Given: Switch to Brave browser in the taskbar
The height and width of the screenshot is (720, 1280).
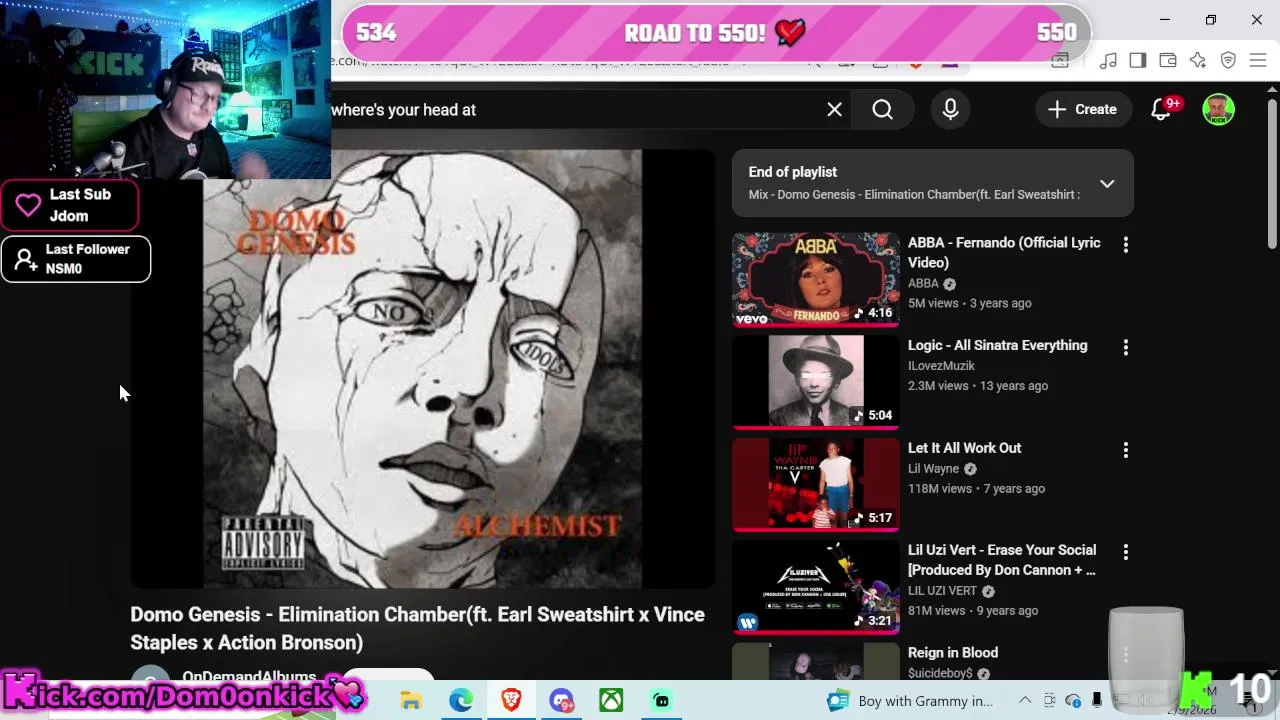Looking at the screenshot, I should tap(511, 701).
